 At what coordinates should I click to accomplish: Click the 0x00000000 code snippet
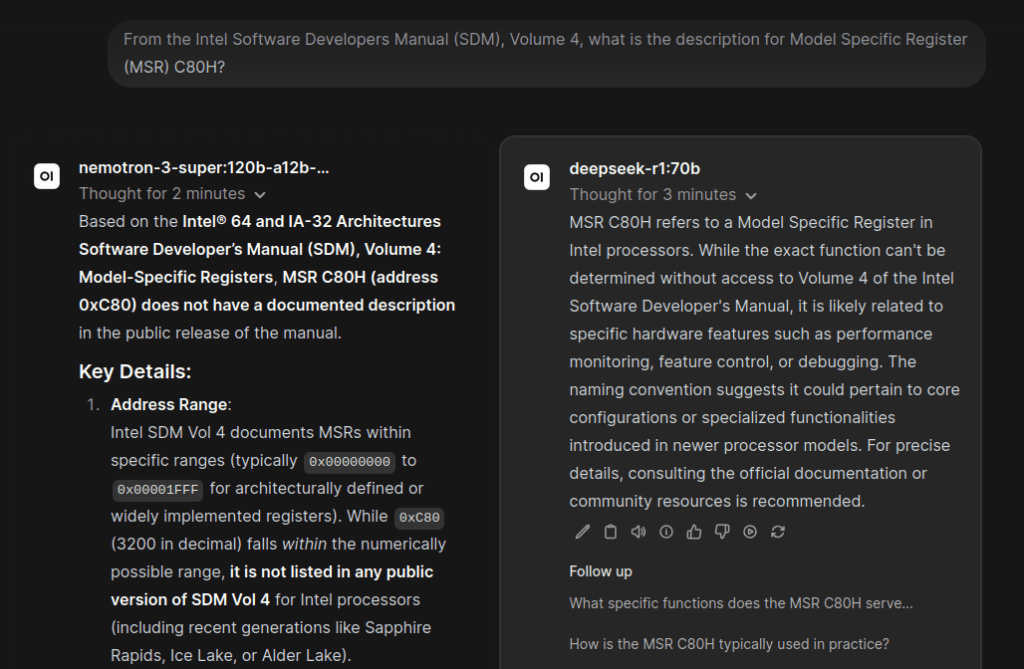tap(349, 462)
